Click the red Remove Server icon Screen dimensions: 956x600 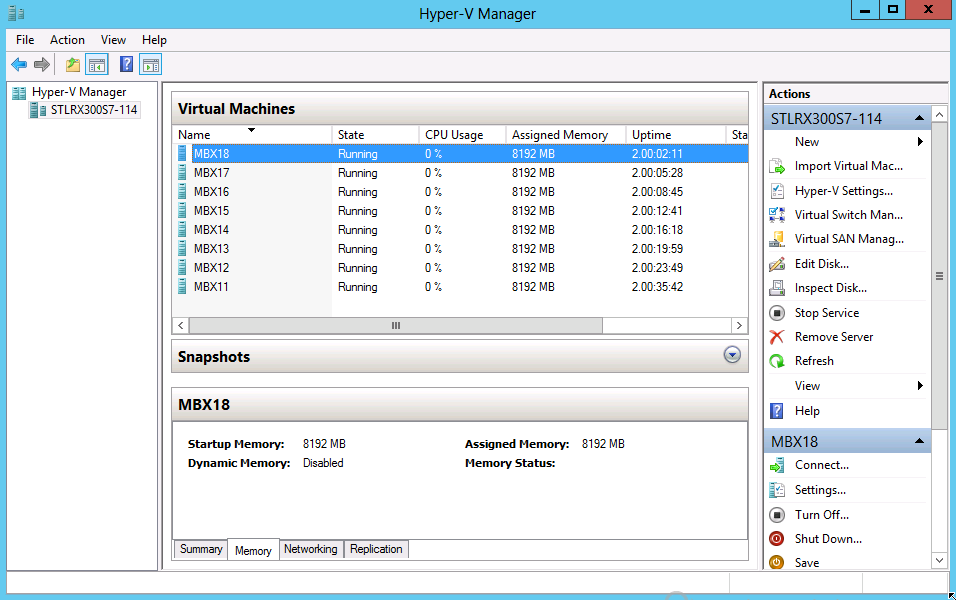[777, 337]
